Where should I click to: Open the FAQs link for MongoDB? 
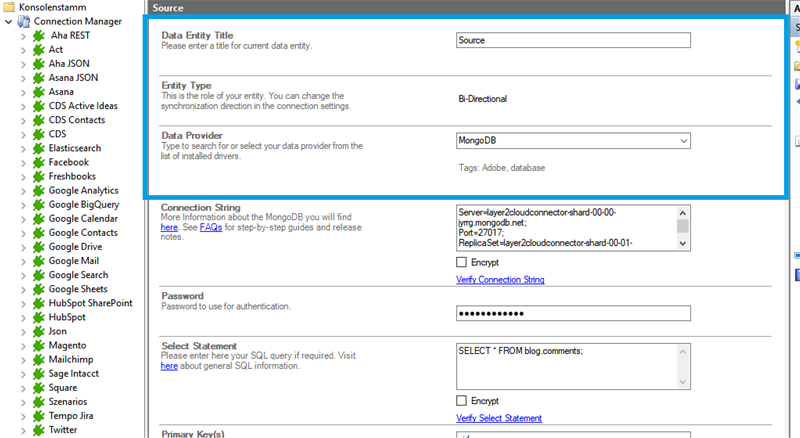211,227
